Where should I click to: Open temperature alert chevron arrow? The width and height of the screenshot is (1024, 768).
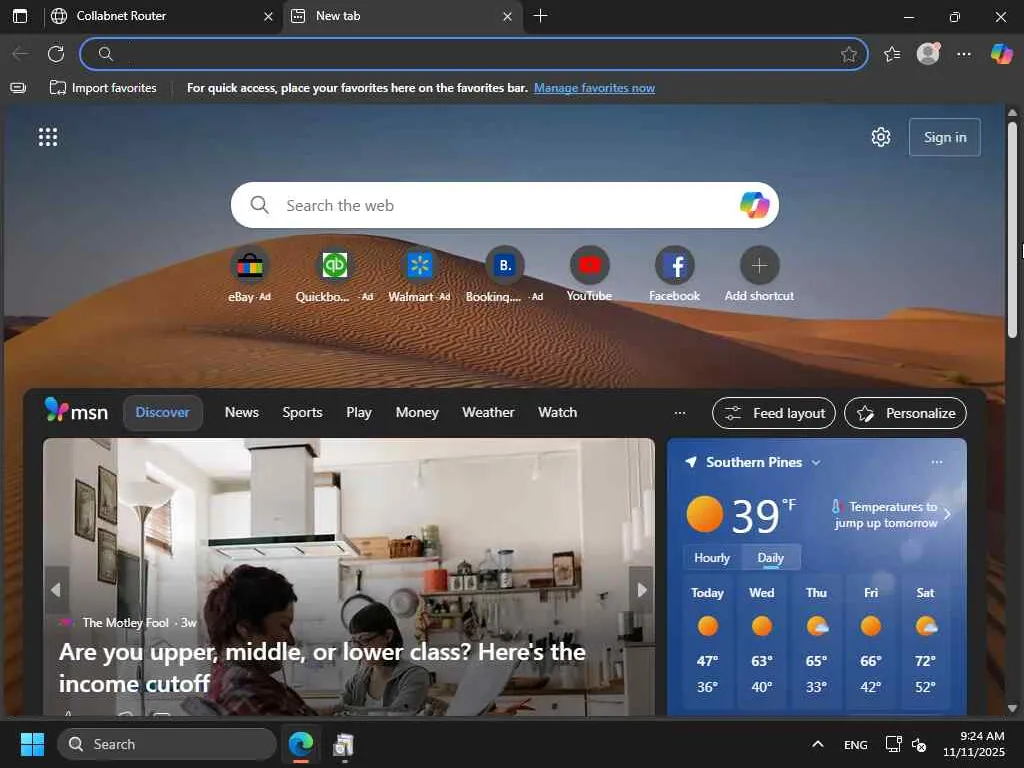pyautogui.click(x=947, y=515)
